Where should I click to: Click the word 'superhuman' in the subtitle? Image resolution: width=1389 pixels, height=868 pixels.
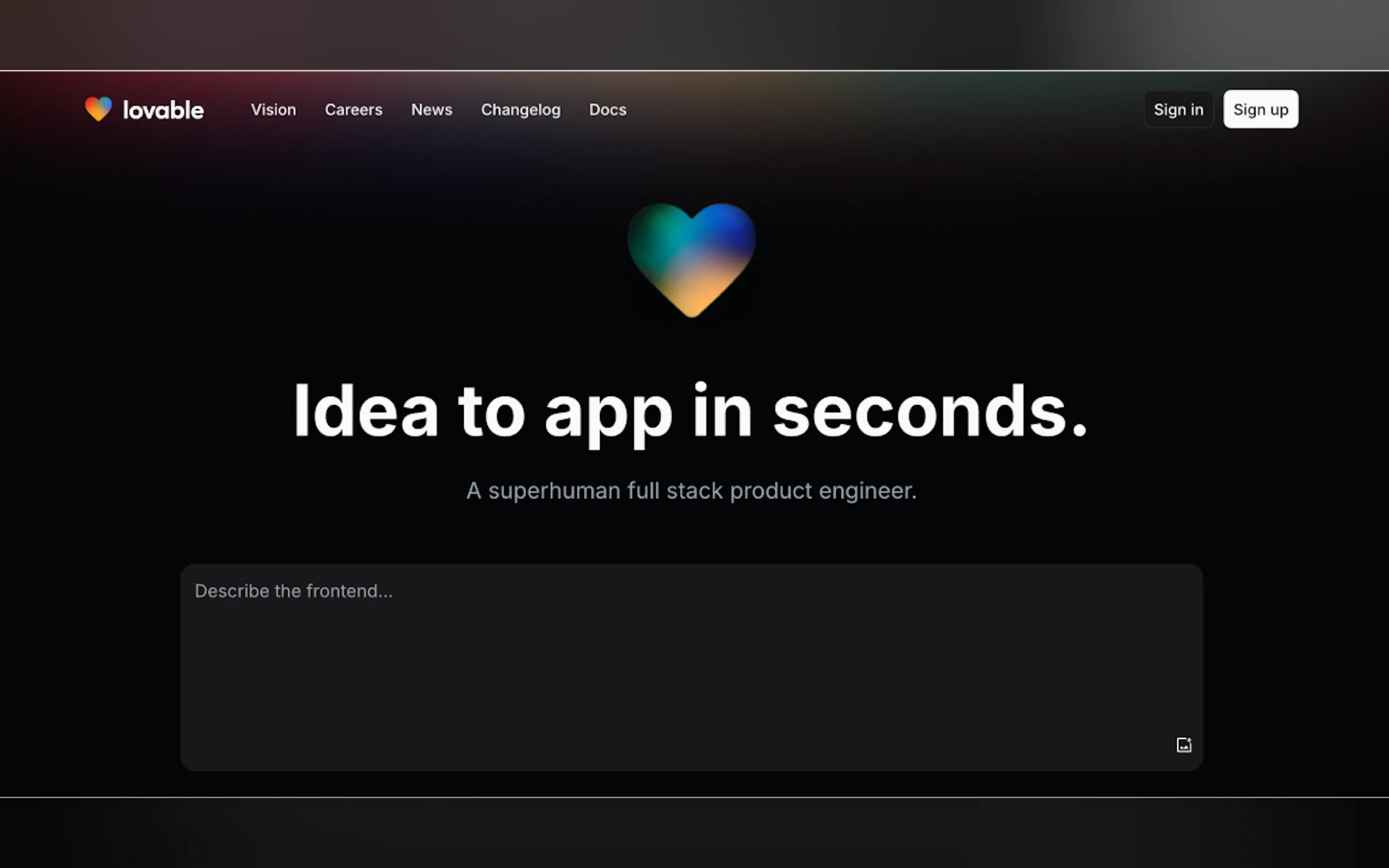tap(554, 491)
